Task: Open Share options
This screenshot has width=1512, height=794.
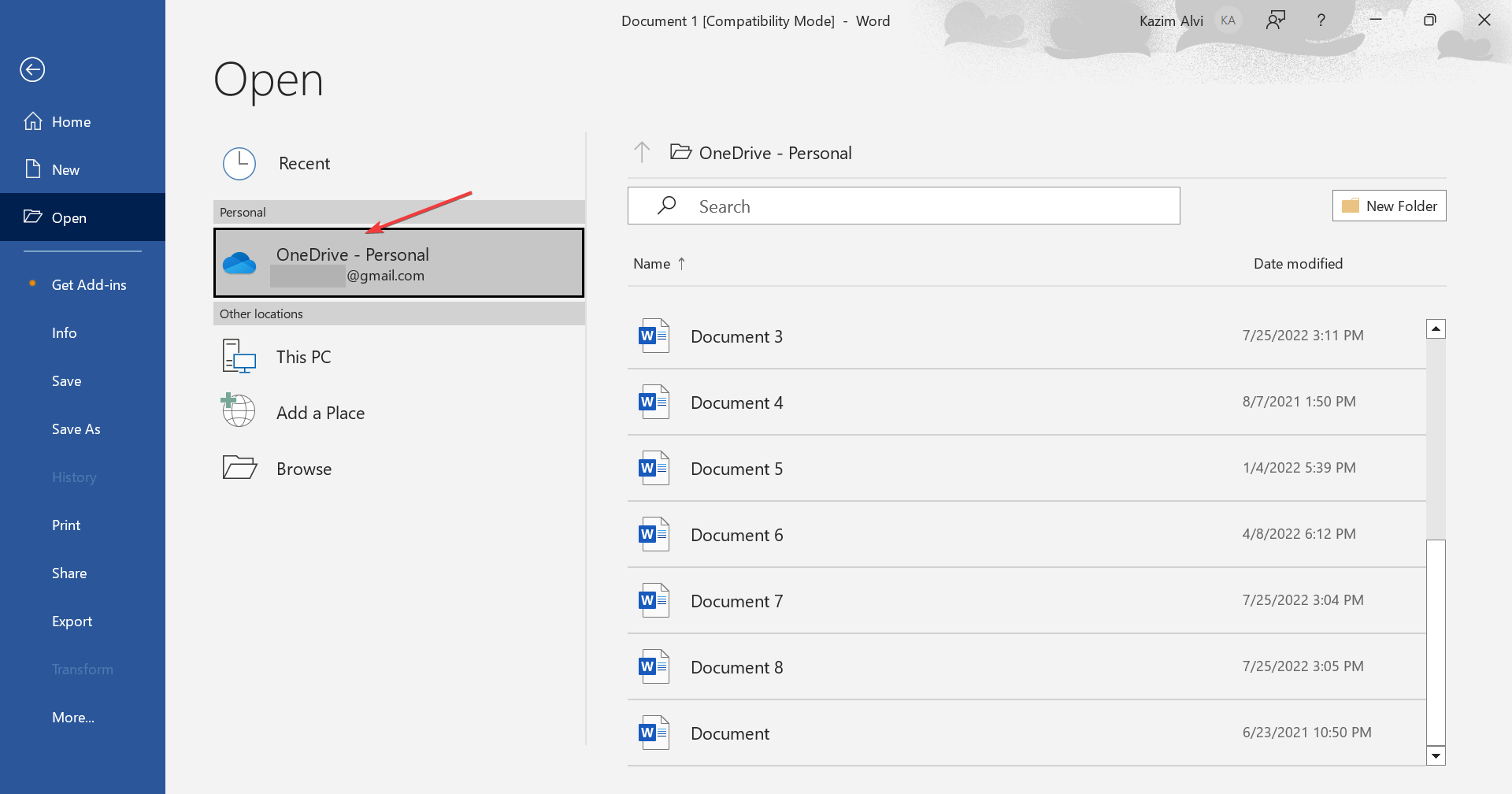Action: (x=83, y=573)
